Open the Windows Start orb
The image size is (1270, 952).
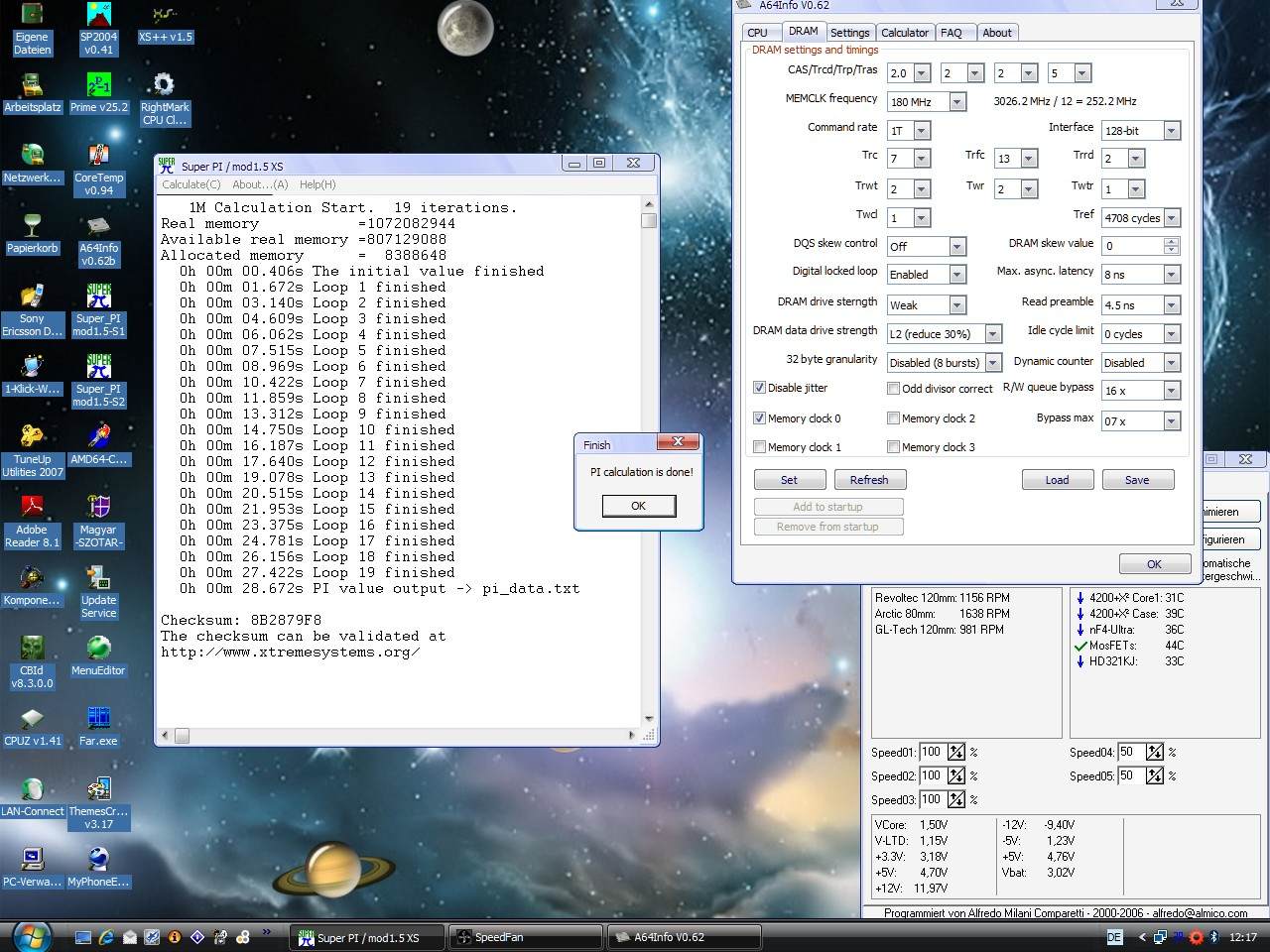click(32, 935)
